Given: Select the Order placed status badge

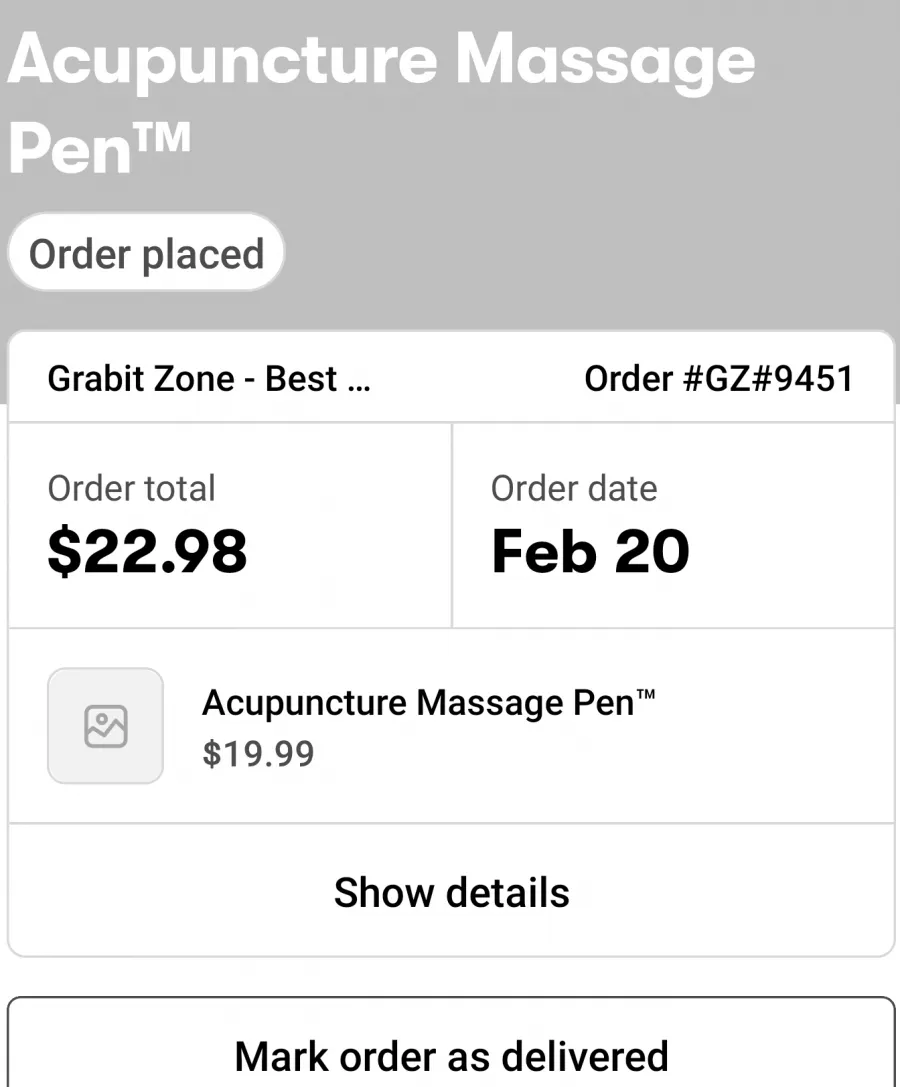Looking at the screenshot, I should click(x=146, y=252).
